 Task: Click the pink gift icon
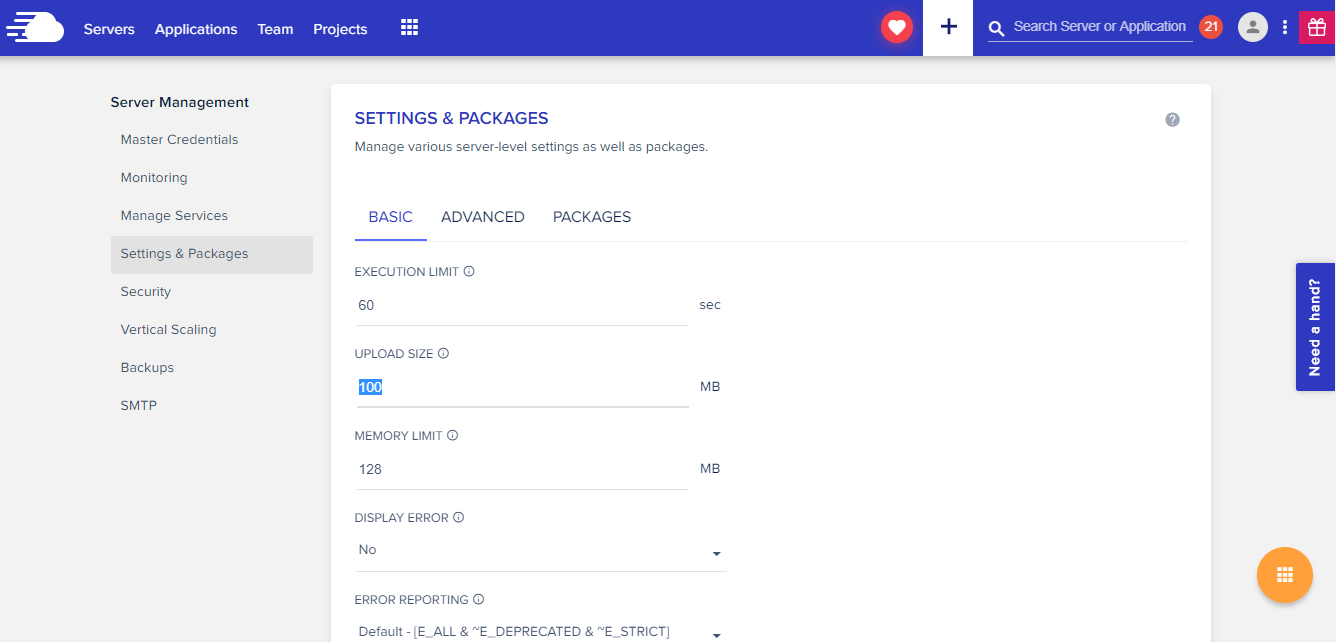pyautogui.click(x=1313, y=28)
